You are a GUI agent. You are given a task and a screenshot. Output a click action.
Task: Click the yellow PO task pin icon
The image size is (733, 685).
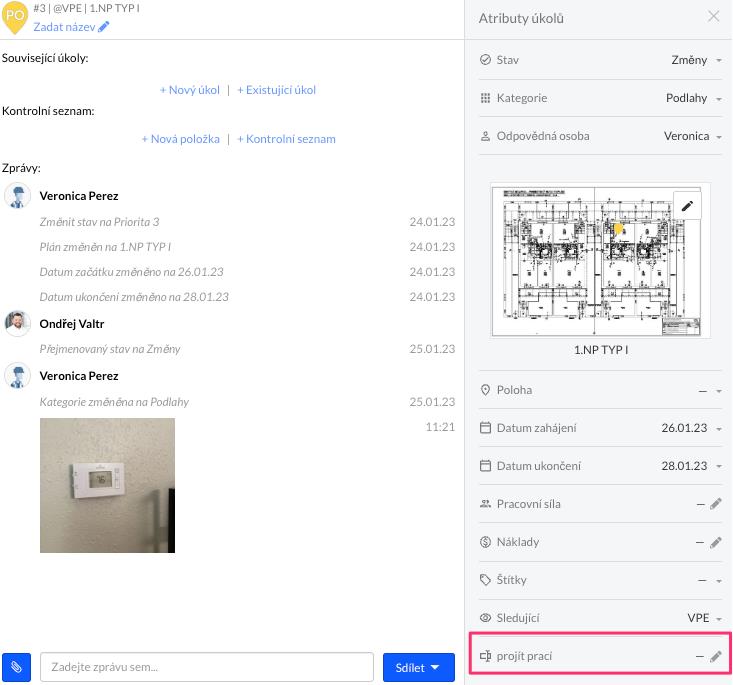[x=14, y=17]
